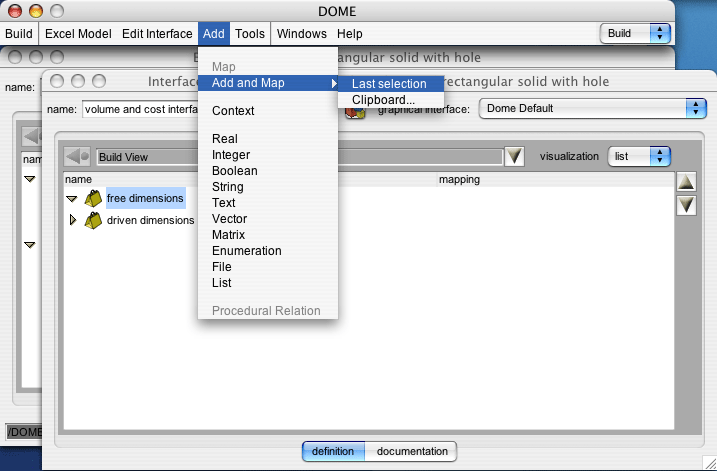Switch to the documentation tab

coord(412,451)
